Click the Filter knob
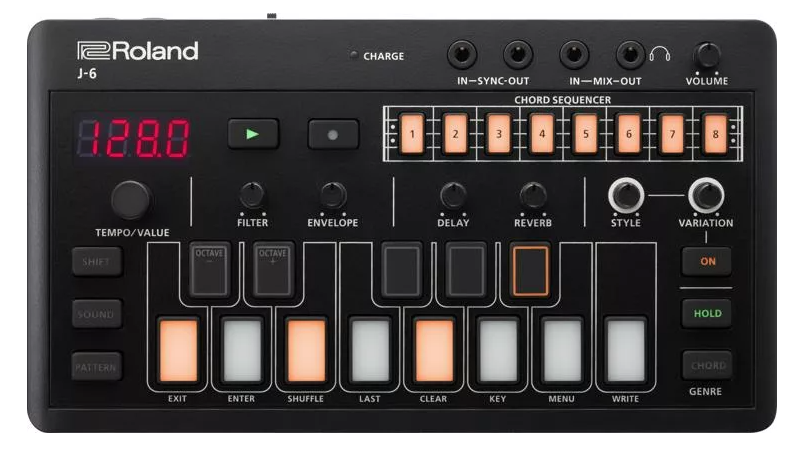799x449 pixels. (252, 195)
